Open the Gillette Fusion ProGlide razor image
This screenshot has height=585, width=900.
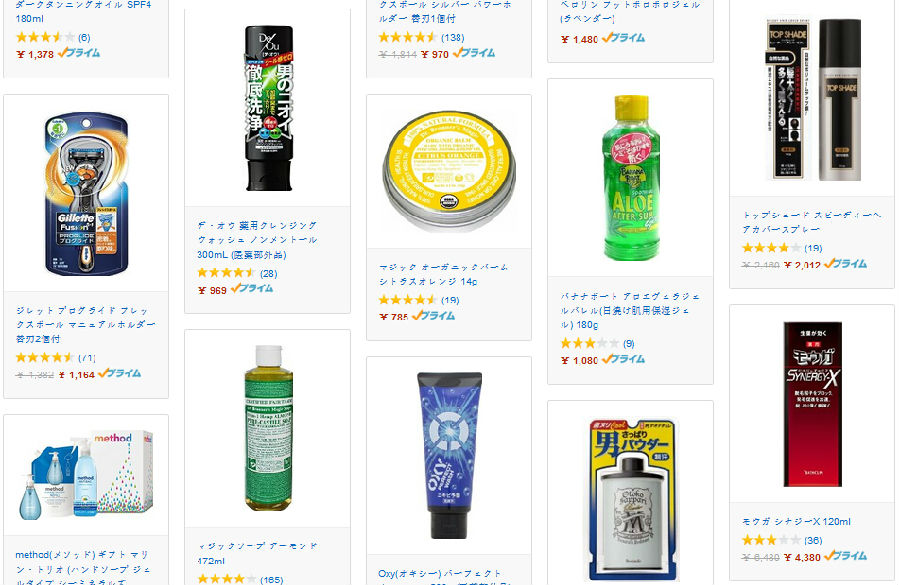pos(86,194)
